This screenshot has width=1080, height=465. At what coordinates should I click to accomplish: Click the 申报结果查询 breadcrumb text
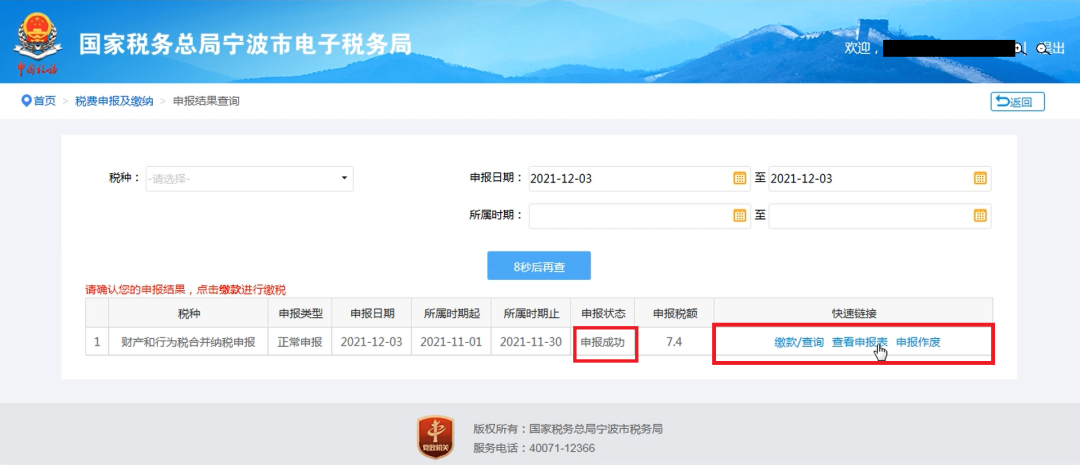click(206, 101)
